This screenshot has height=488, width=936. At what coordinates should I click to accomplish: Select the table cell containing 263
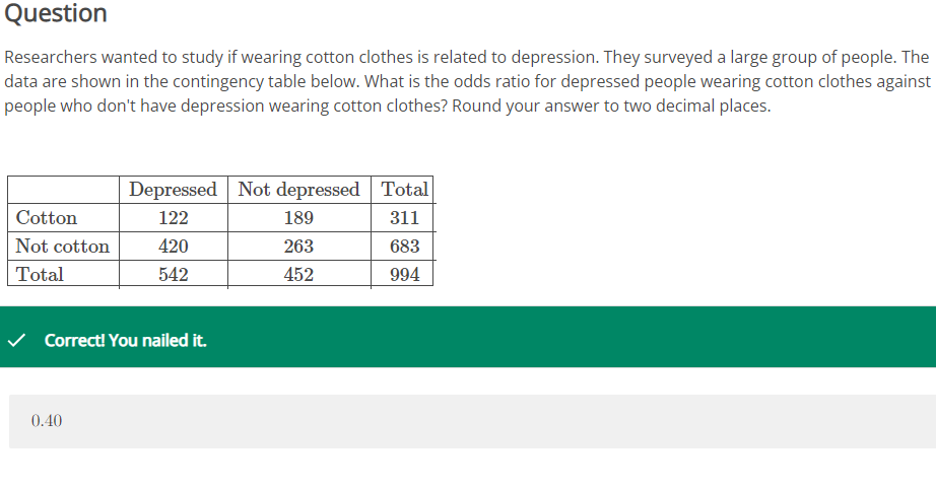pos(299,246)
